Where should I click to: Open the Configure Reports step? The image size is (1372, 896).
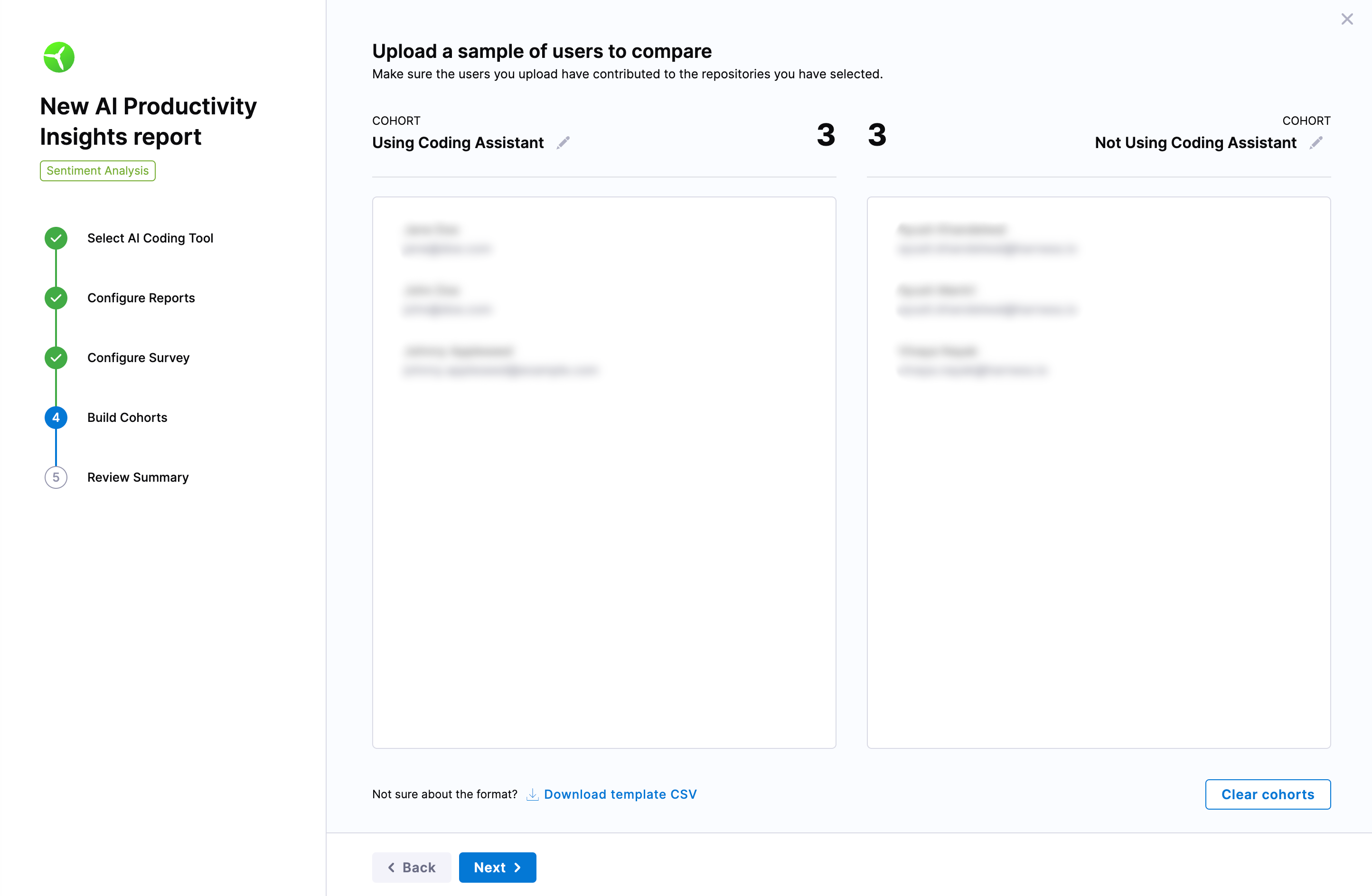coord(141,298)
